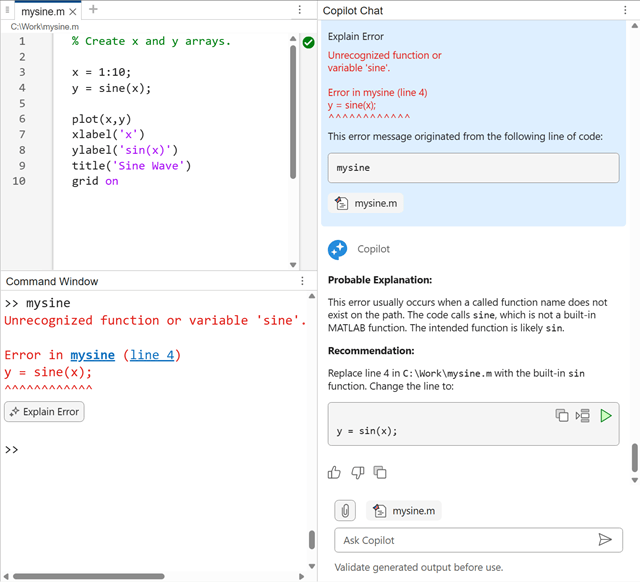The width and height of the screenshot is (640, 582).
Task: Insert the suggested code into the editor
Action: pyautogui.click(x=583, y=415)
